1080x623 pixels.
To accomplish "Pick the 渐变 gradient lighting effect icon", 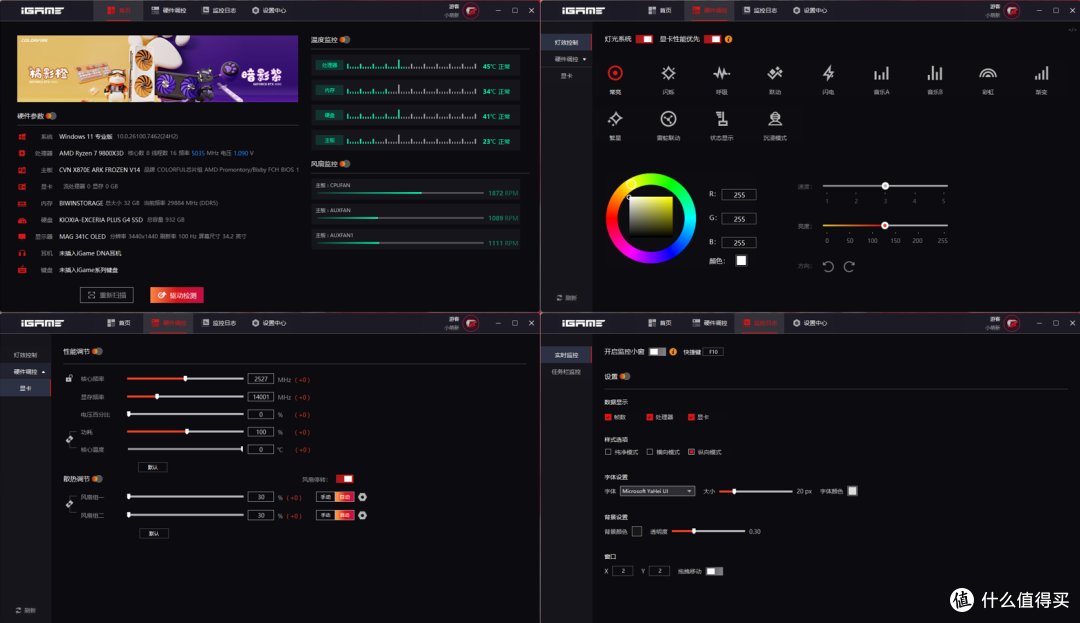I will click(1041, 73).
